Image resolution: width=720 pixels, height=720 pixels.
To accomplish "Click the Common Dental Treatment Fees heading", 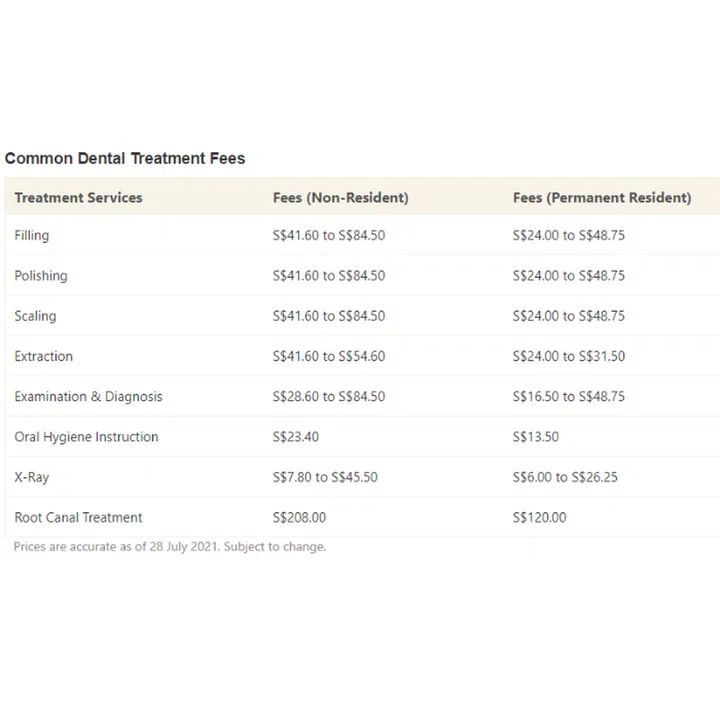I will [125, 158].
